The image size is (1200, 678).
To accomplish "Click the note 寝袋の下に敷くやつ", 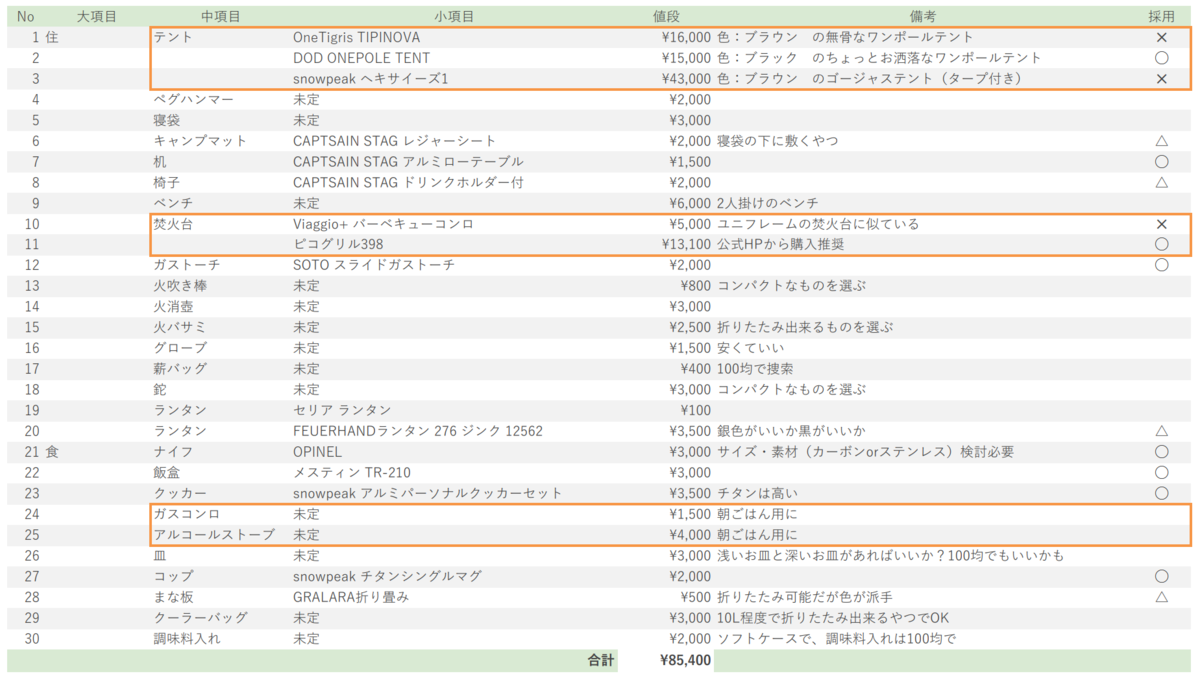I will coord(778,141).
